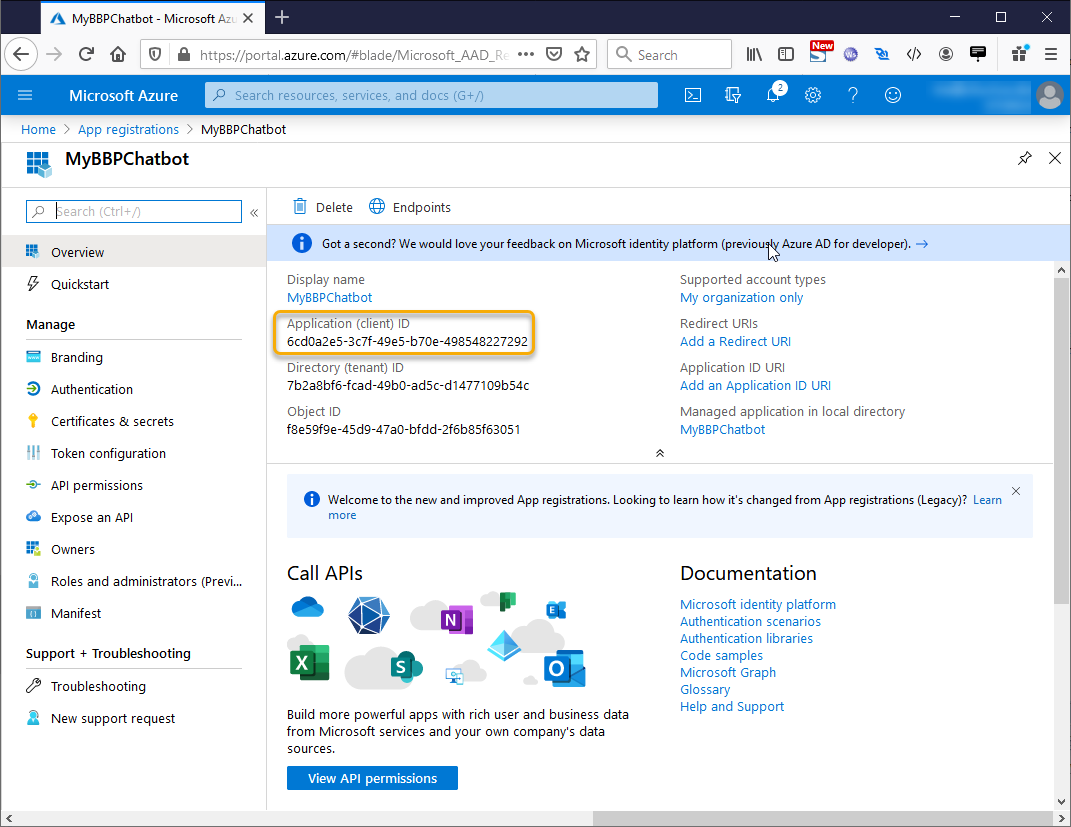Viewport: 1071px width, 827px height.
Task: Click My organization only link
Action: pos(741,298)
